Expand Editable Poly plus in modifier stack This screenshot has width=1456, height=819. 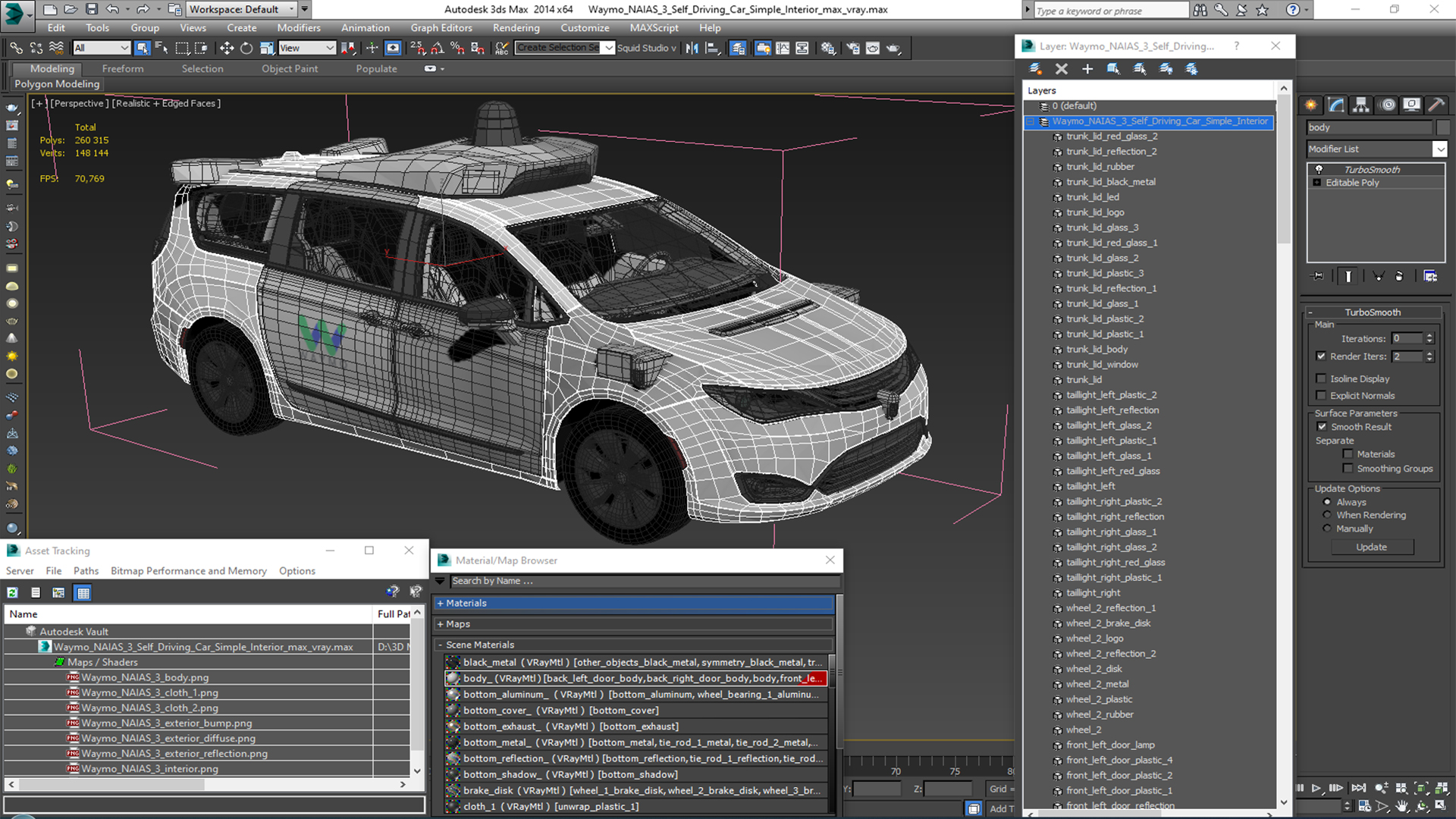[1317, 183]
